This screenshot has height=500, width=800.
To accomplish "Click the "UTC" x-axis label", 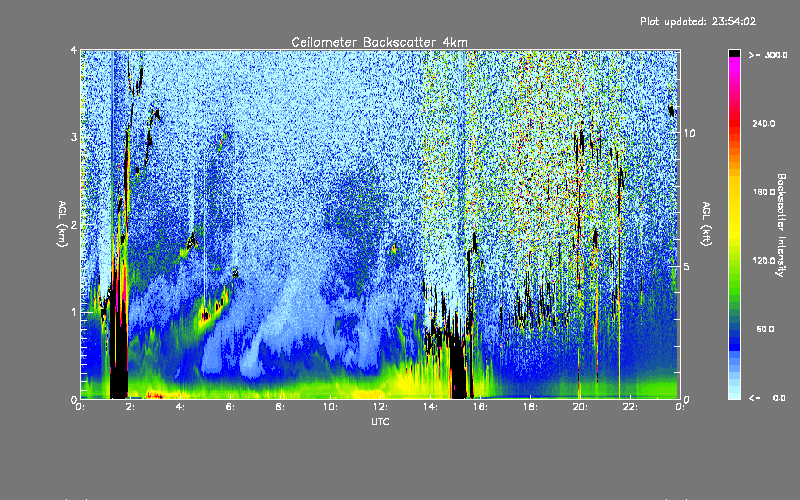I will pyautogui.click(x=380, y=421).
